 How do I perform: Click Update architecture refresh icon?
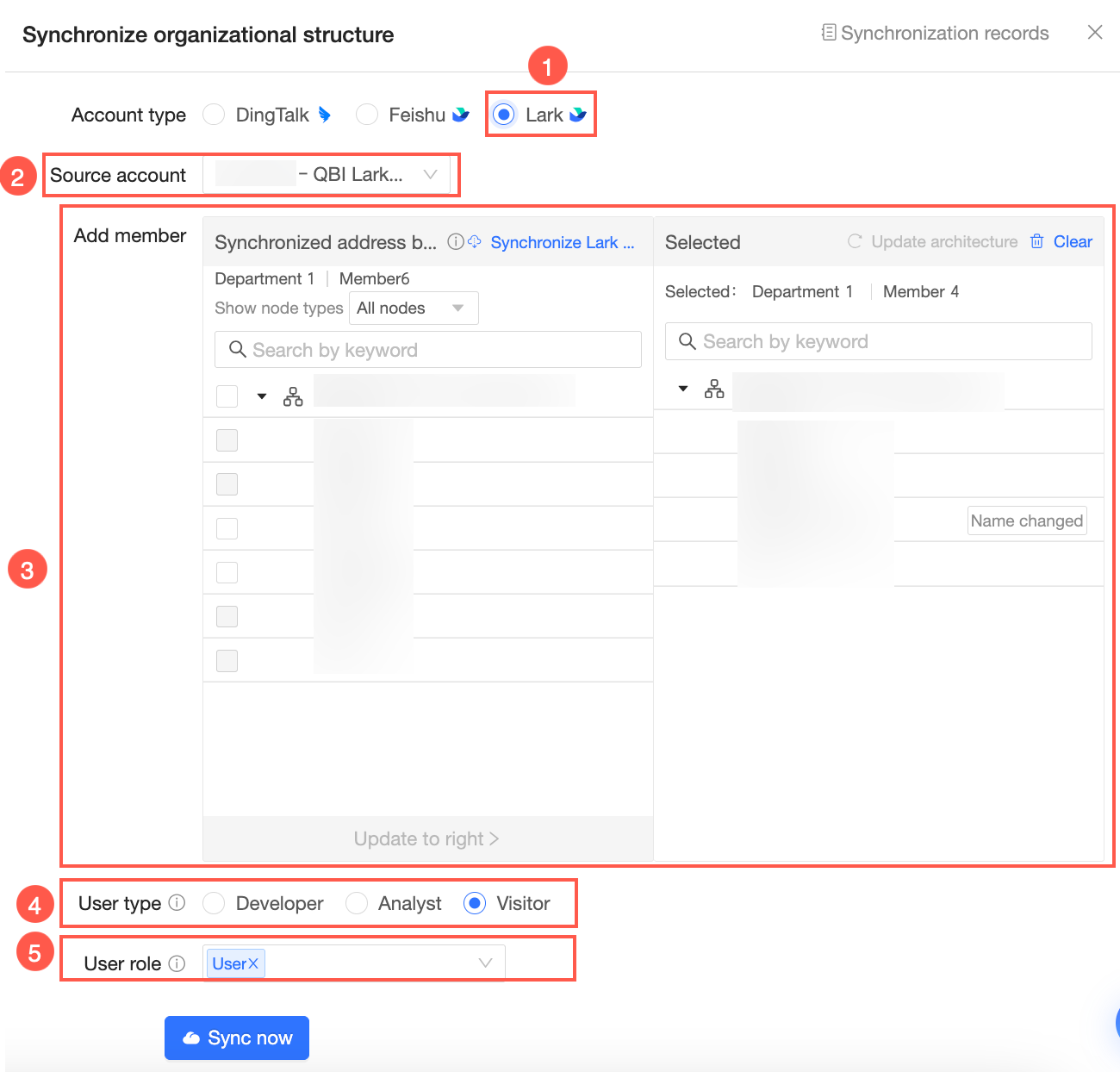coord(855,242)
